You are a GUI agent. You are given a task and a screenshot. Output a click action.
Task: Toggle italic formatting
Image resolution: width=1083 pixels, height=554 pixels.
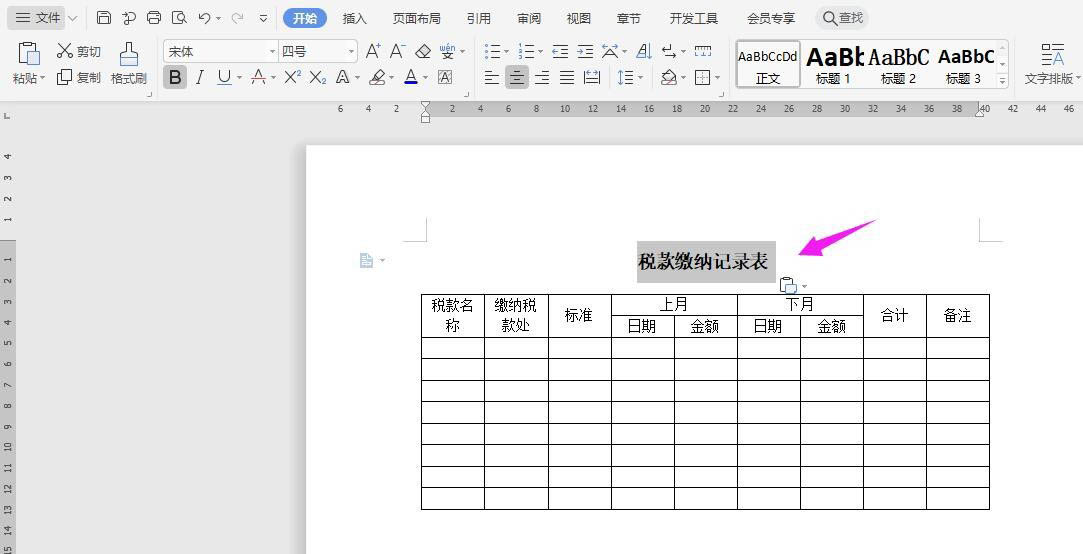pos(200,77)
